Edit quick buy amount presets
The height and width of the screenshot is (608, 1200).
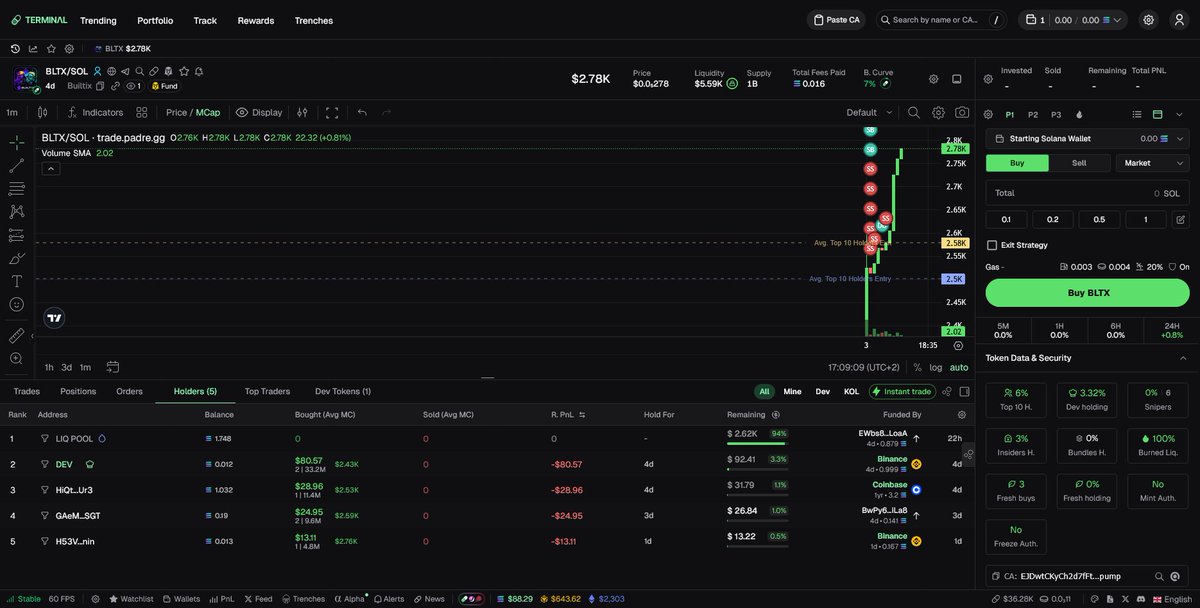[x=1180, y=219]
